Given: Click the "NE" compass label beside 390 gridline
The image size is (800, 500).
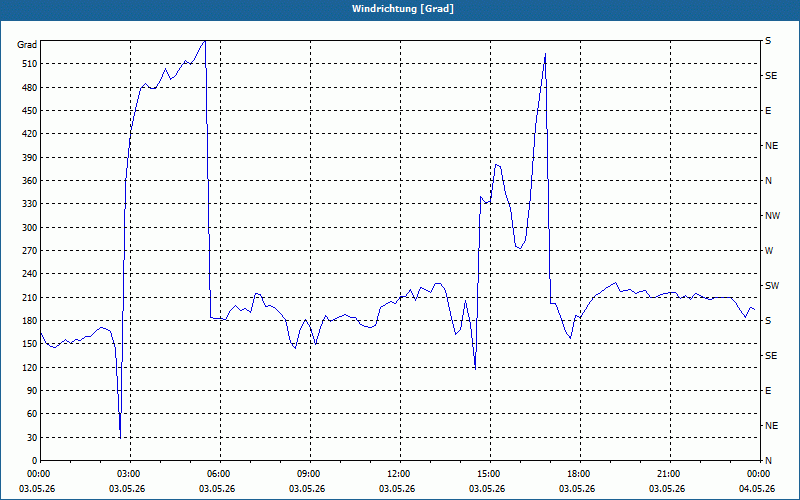Looking at the screenshot, I should point(772,146).
